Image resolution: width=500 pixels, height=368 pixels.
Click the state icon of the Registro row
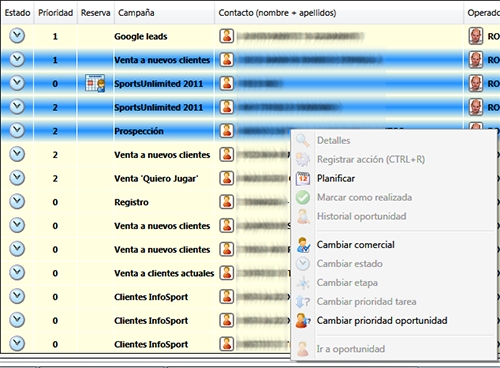[17, 201]
